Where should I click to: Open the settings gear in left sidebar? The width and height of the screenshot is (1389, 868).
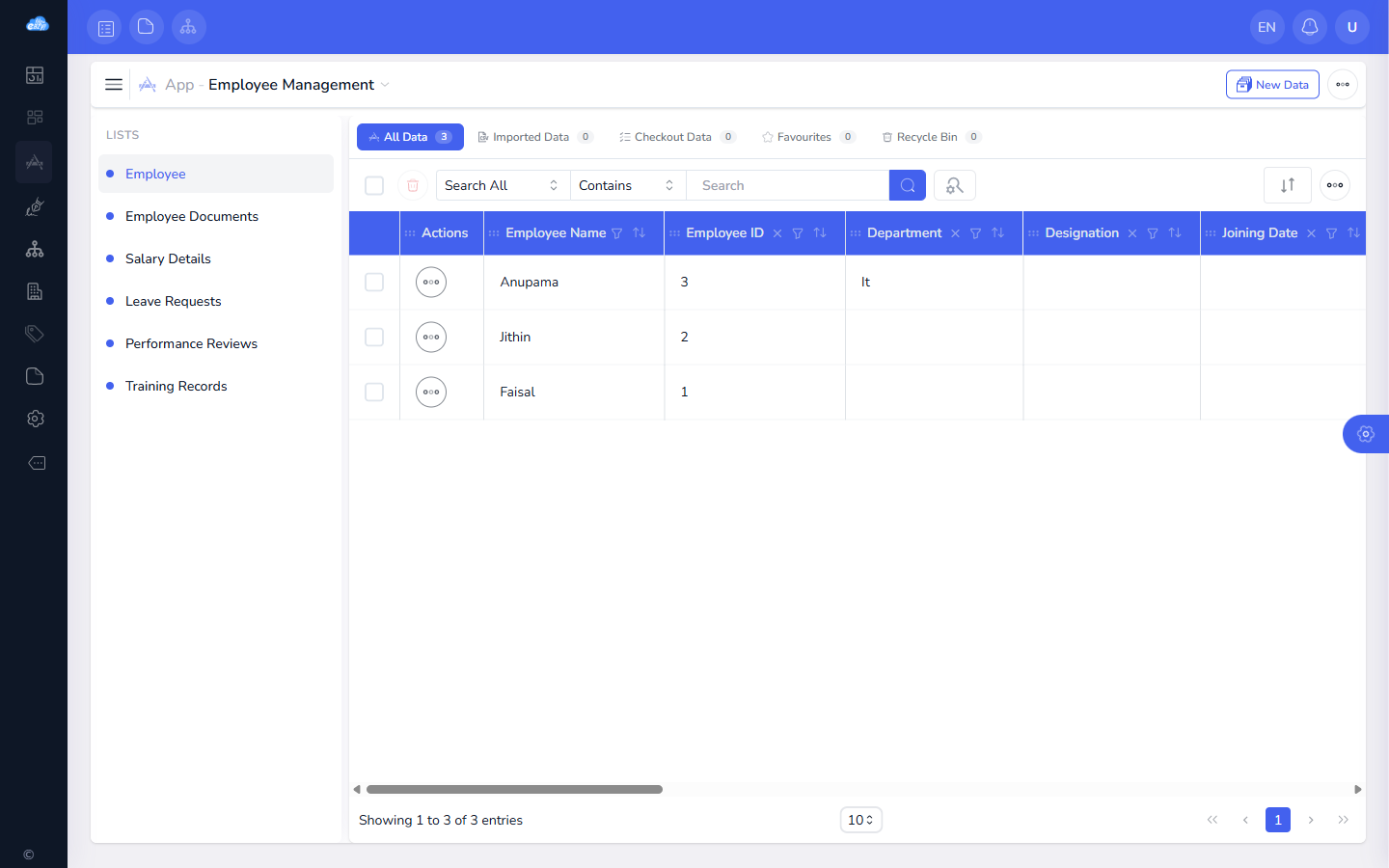35,419
